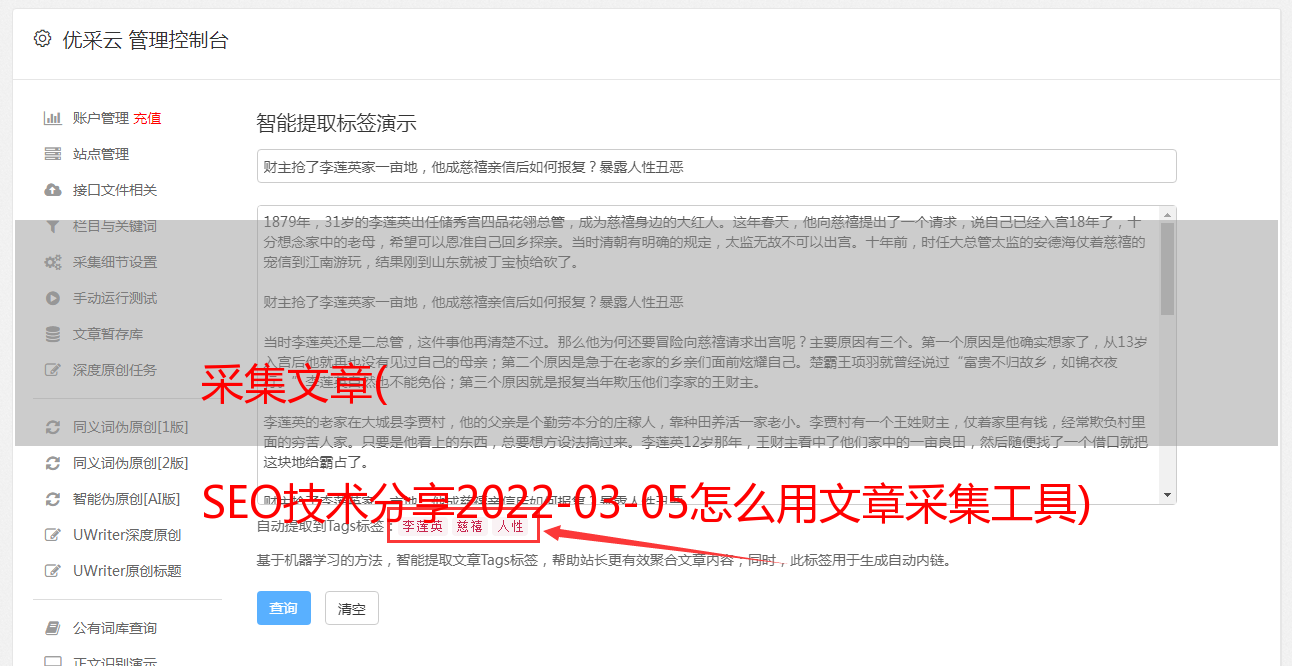Click inside the article content textarea

707,355
